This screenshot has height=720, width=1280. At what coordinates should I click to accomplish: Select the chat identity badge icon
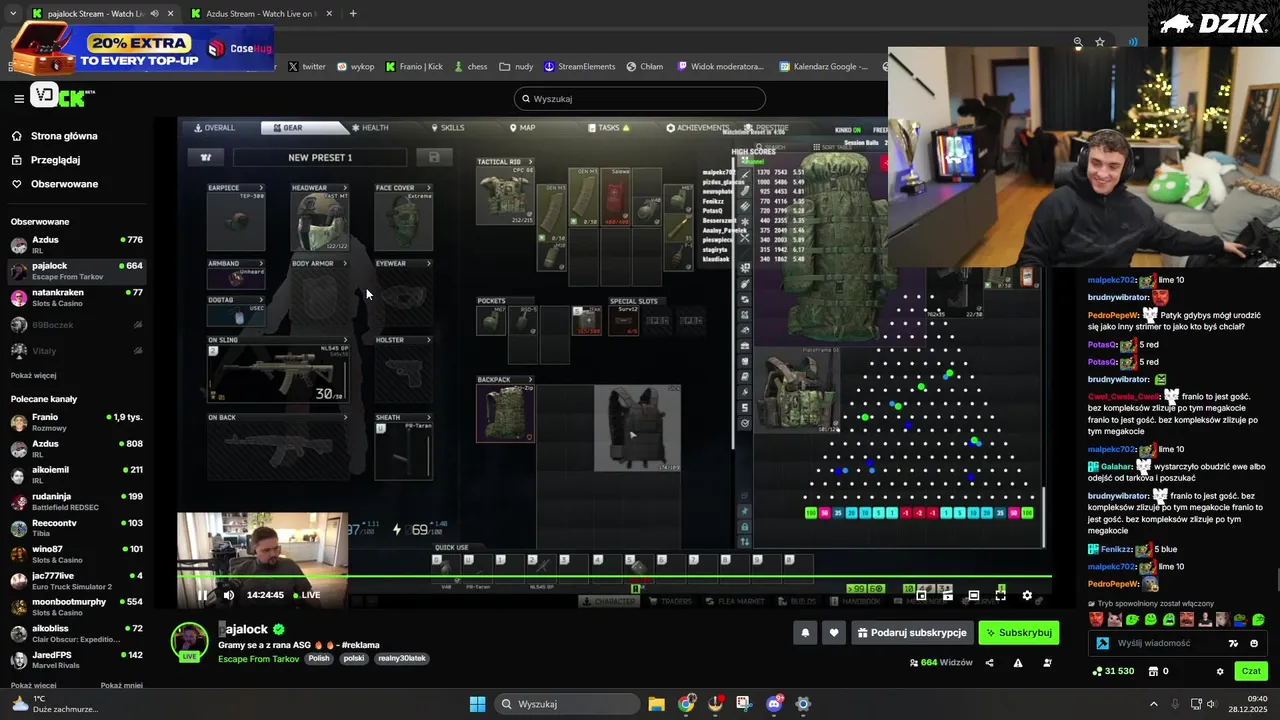coord(1102,643)
